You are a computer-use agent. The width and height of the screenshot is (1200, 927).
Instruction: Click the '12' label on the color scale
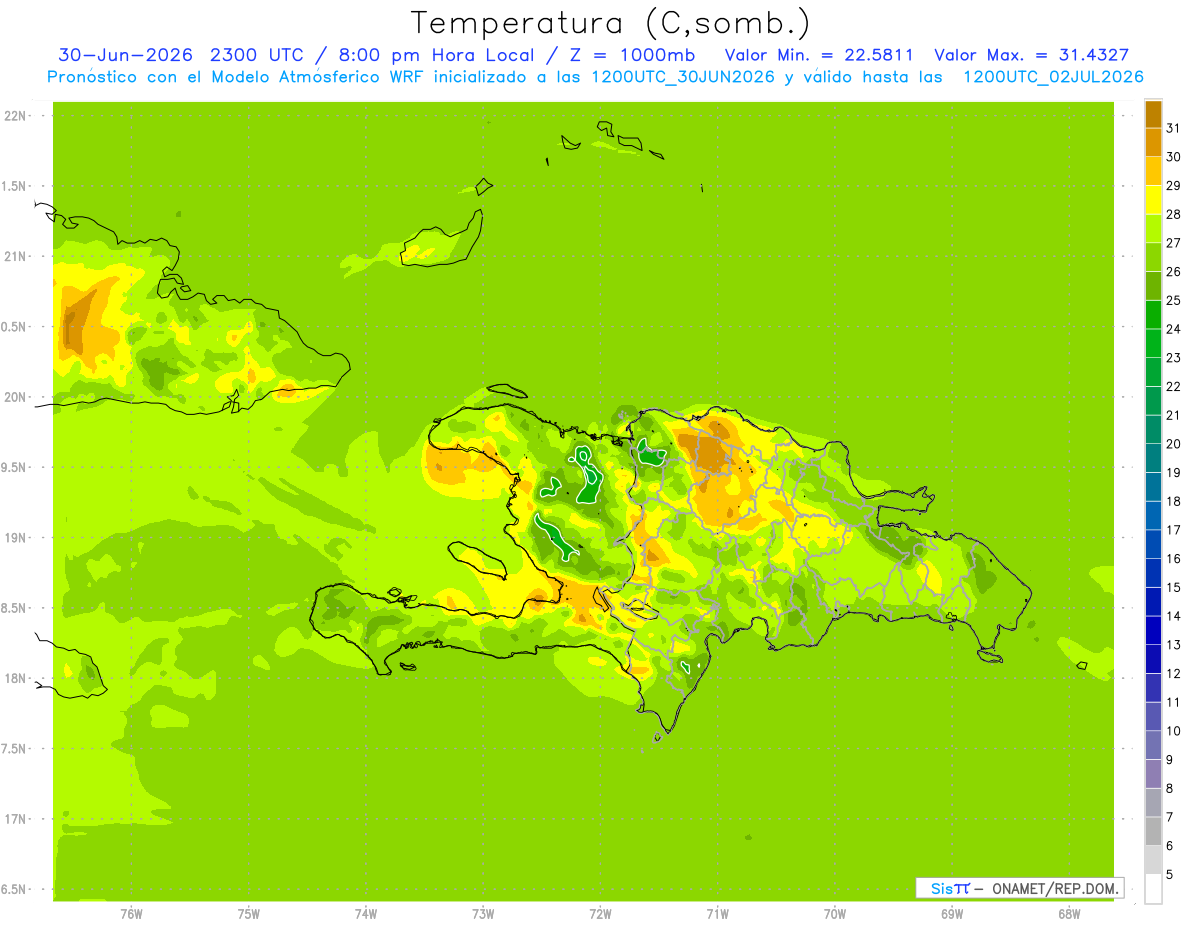coord(1173,673)
